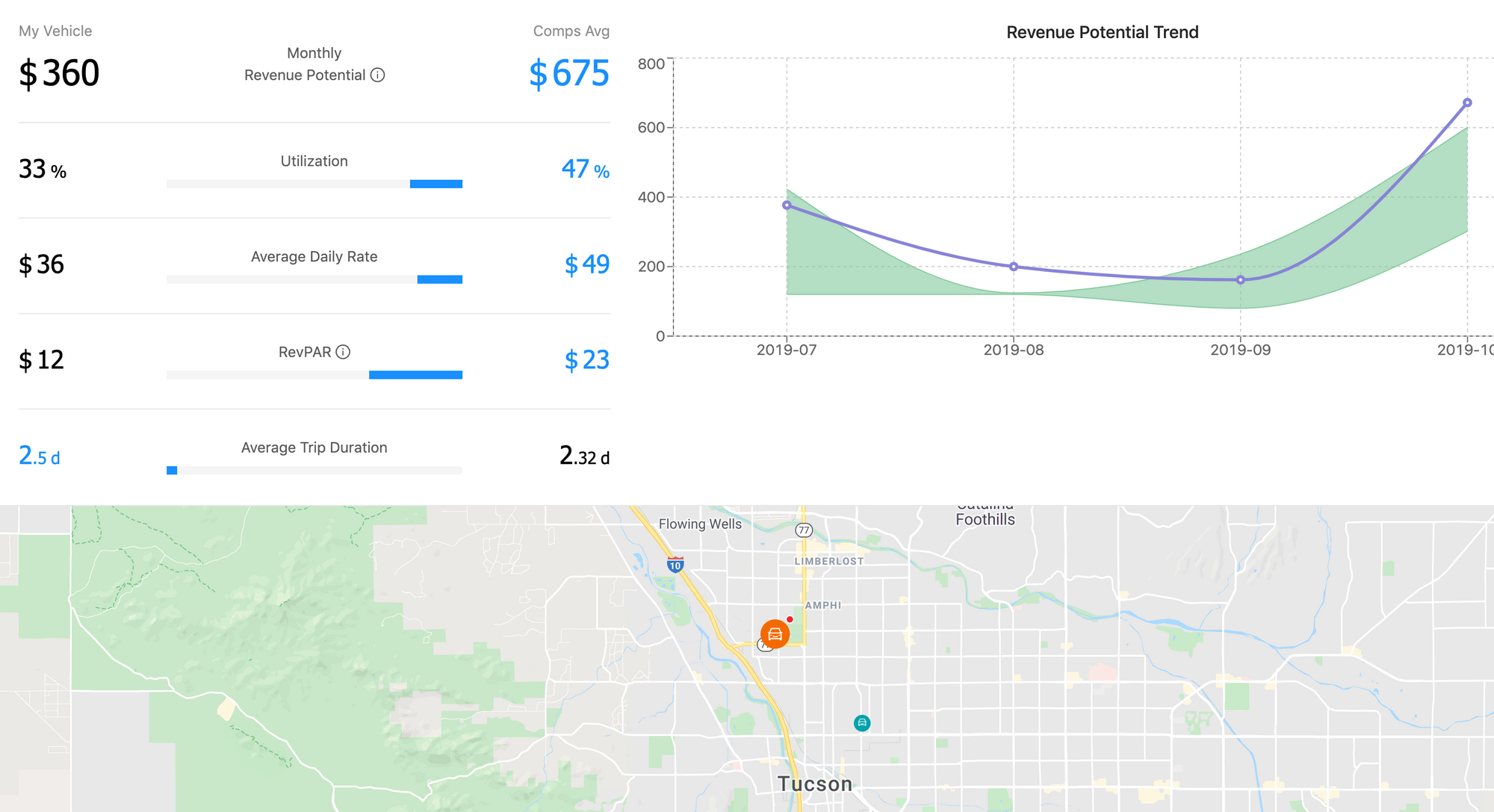Click the RevPAR info icon
This screenshot has height=812, width=1494.
click(x=343, y=351)
